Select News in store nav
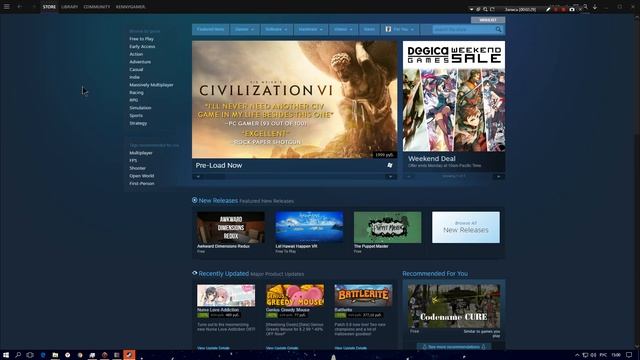Image resolution: width=640 pixels, height=360 pixels. coord(369,29)
